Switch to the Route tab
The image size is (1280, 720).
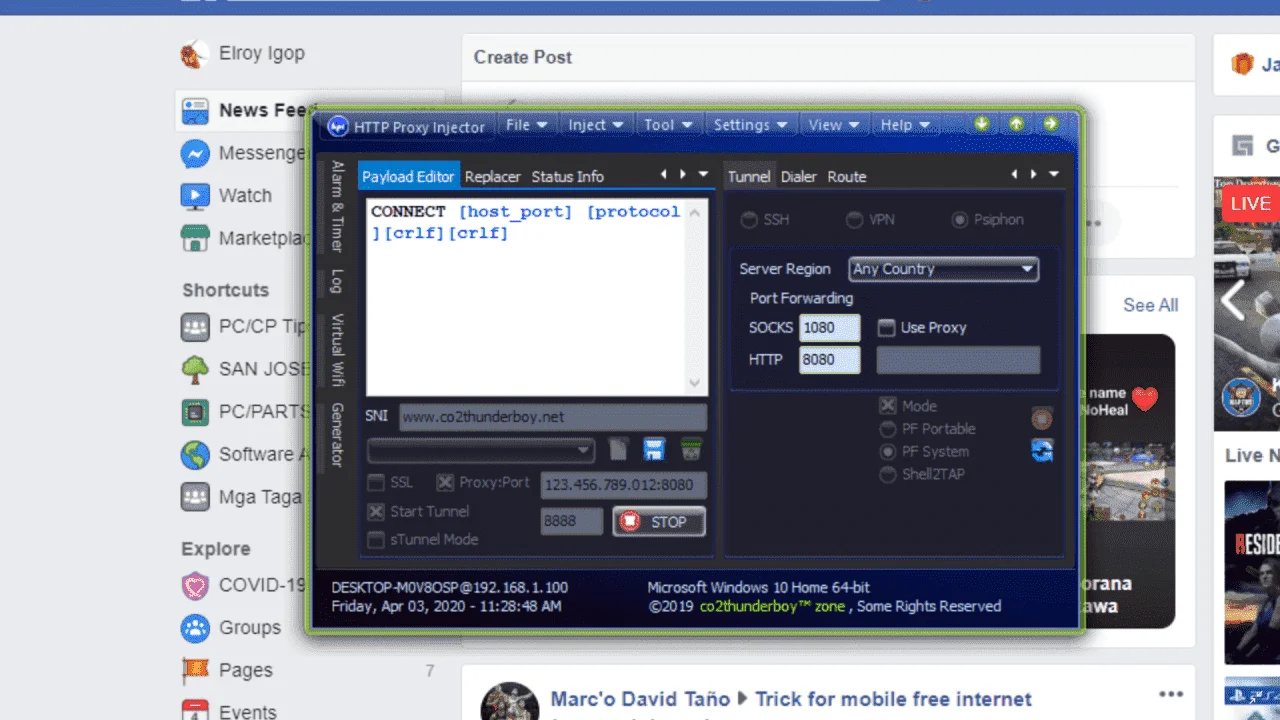[x=847, y=177]
